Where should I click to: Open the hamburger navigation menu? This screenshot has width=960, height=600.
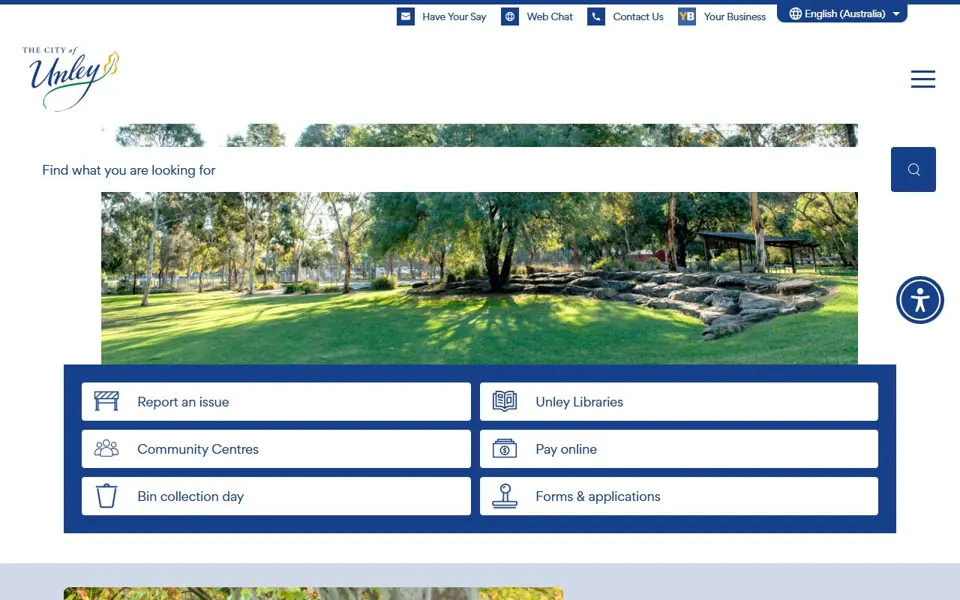(923, 79)
